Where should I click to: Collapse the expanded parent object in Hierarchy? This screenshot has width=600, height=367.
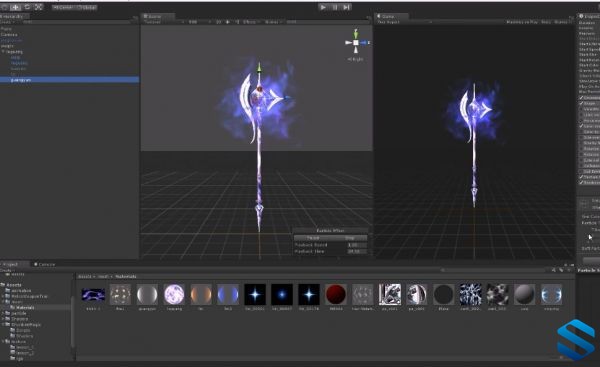click(x=3, y=51)
